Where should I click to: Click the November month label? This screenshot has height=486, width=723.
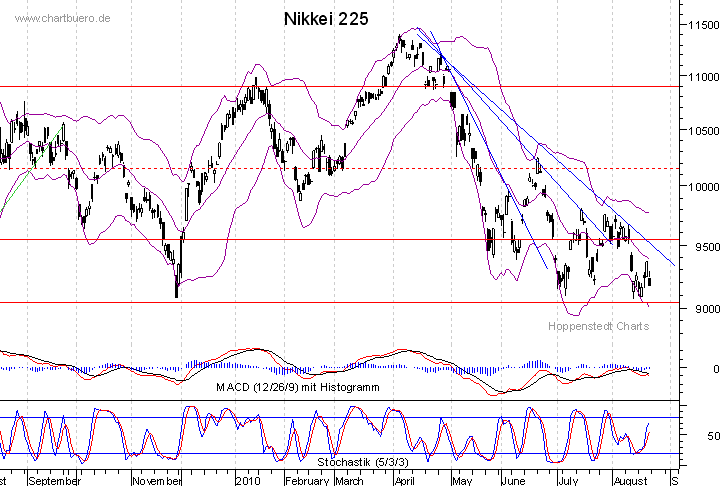(x=157, y=481)
